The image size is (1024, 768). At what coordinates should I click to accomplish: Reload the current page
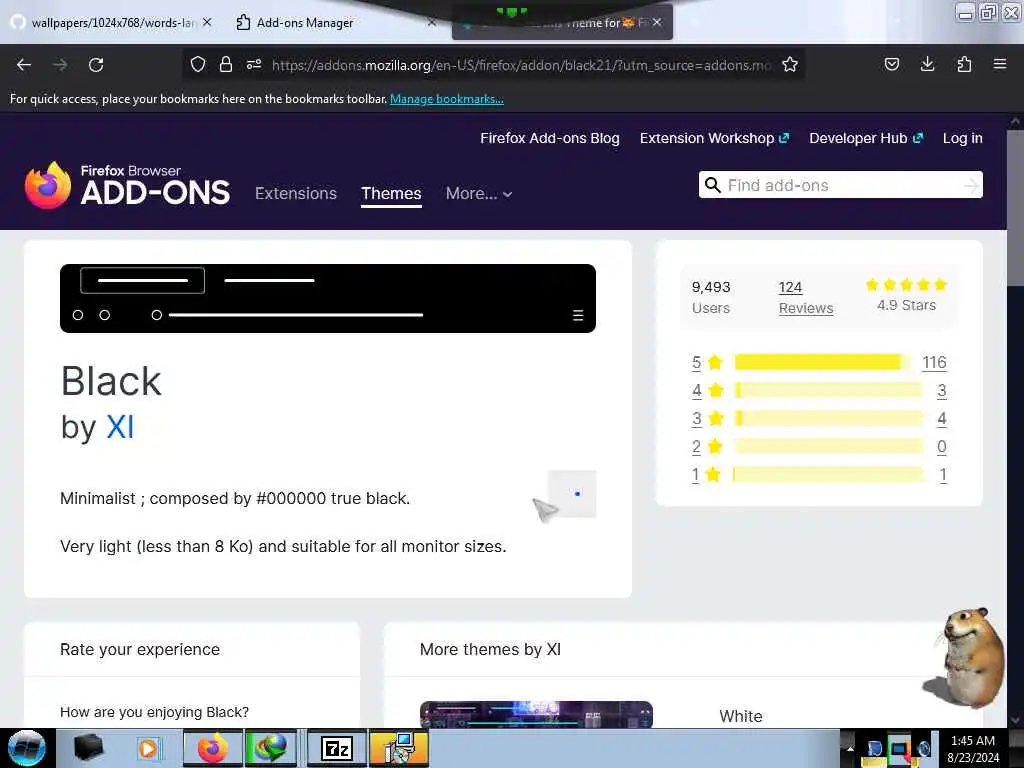(x=96, y=65)
